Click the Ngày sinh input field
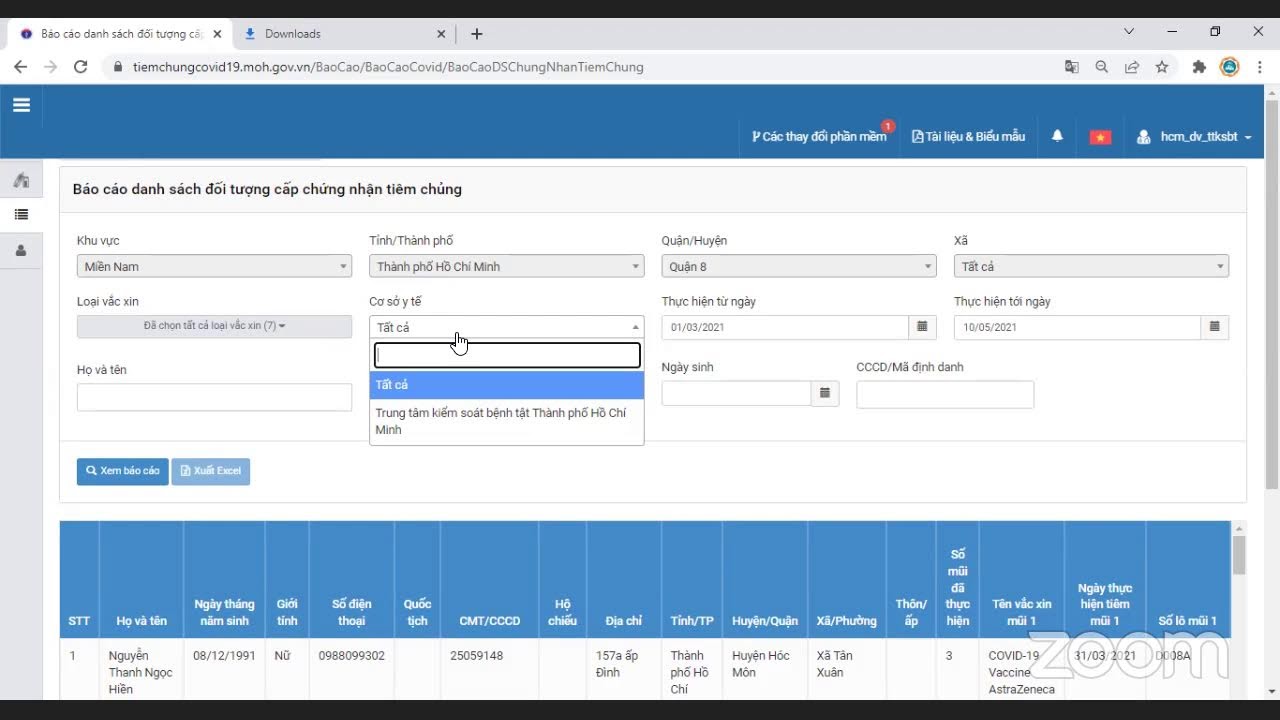1280x720 pixels. (736, 394)
